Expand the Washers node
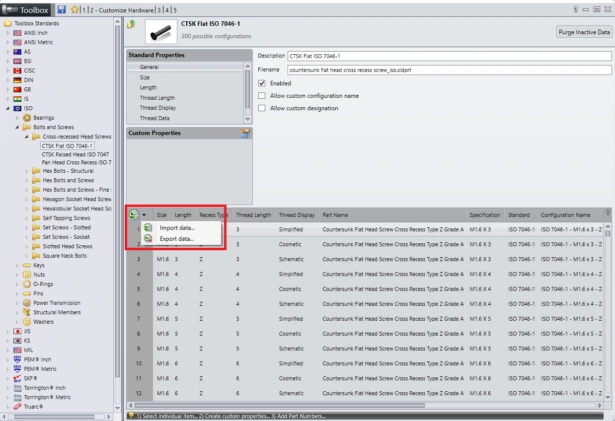 tap(17, 322)
